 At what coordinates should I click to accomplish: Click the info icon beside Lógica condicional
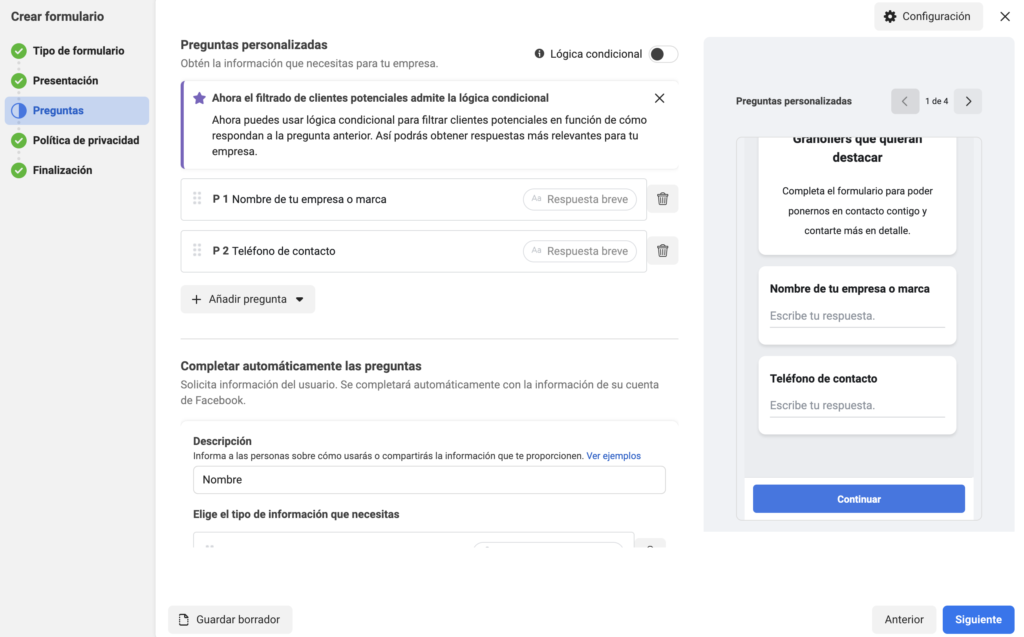tap(539, 54)
